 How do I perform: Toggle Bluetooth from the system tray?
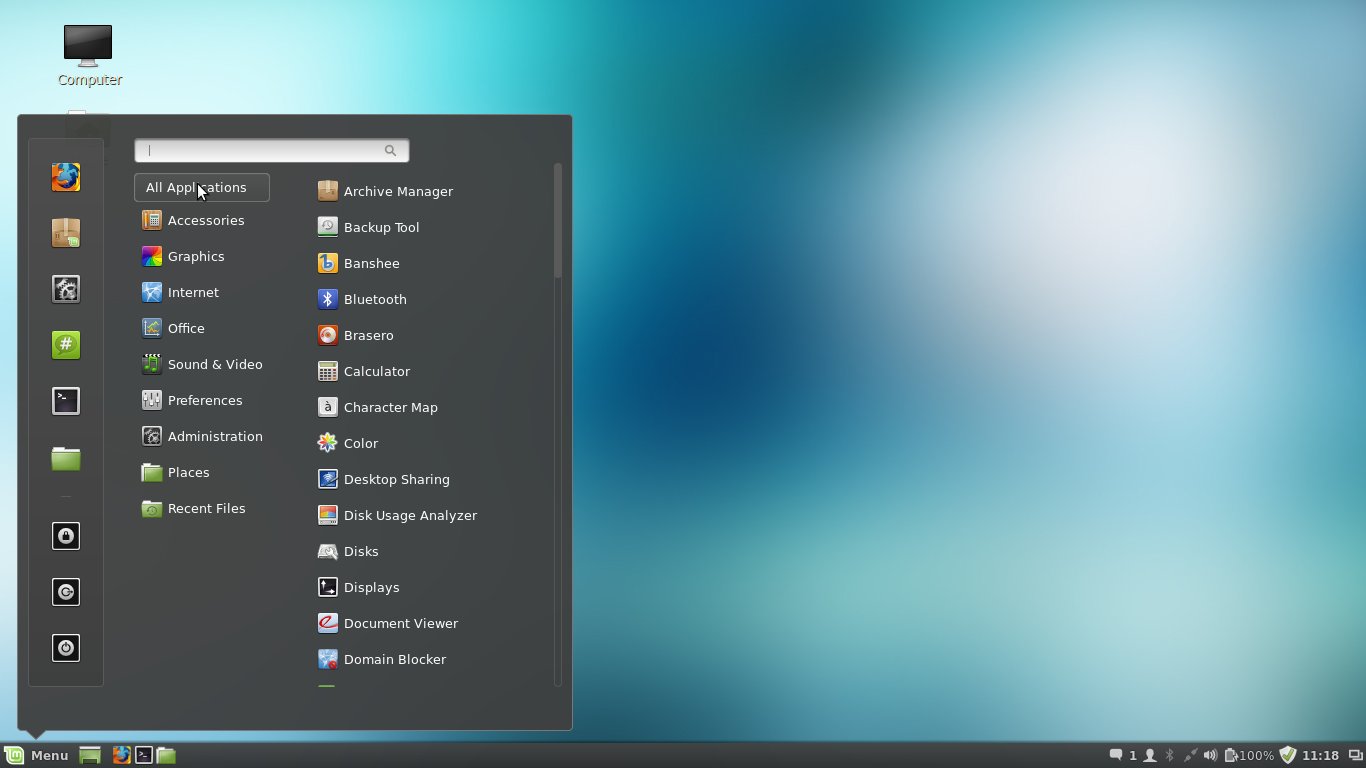(x=1169, y=755)
